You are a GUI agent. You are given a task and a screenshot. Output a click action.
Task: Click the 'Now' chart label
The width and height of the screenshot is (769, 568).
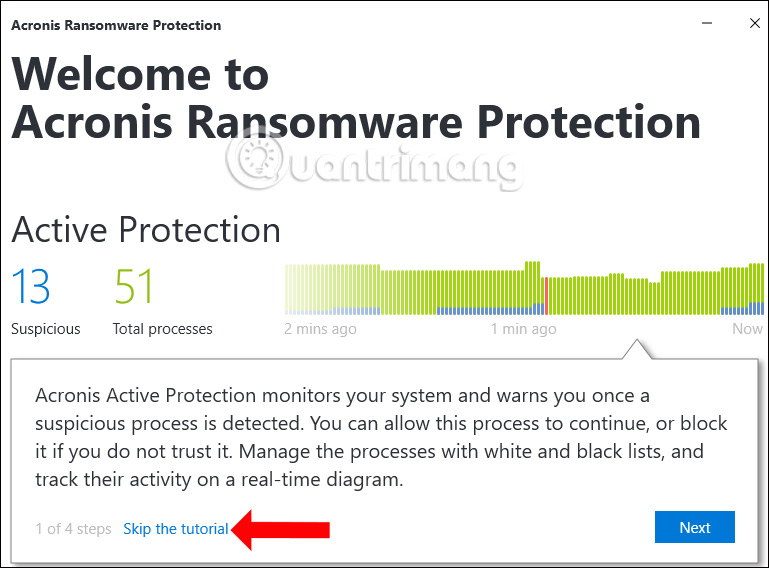point(747,328)
